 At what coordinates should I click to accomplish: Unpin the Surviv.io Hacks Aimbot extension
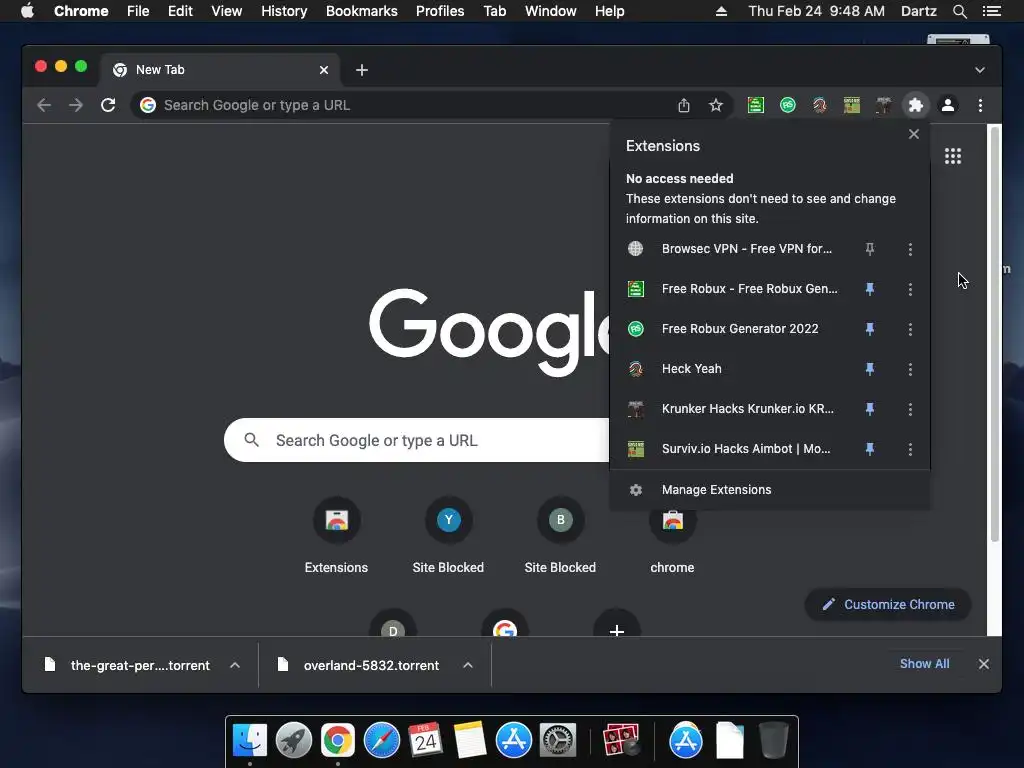click(x=869, y=449)
